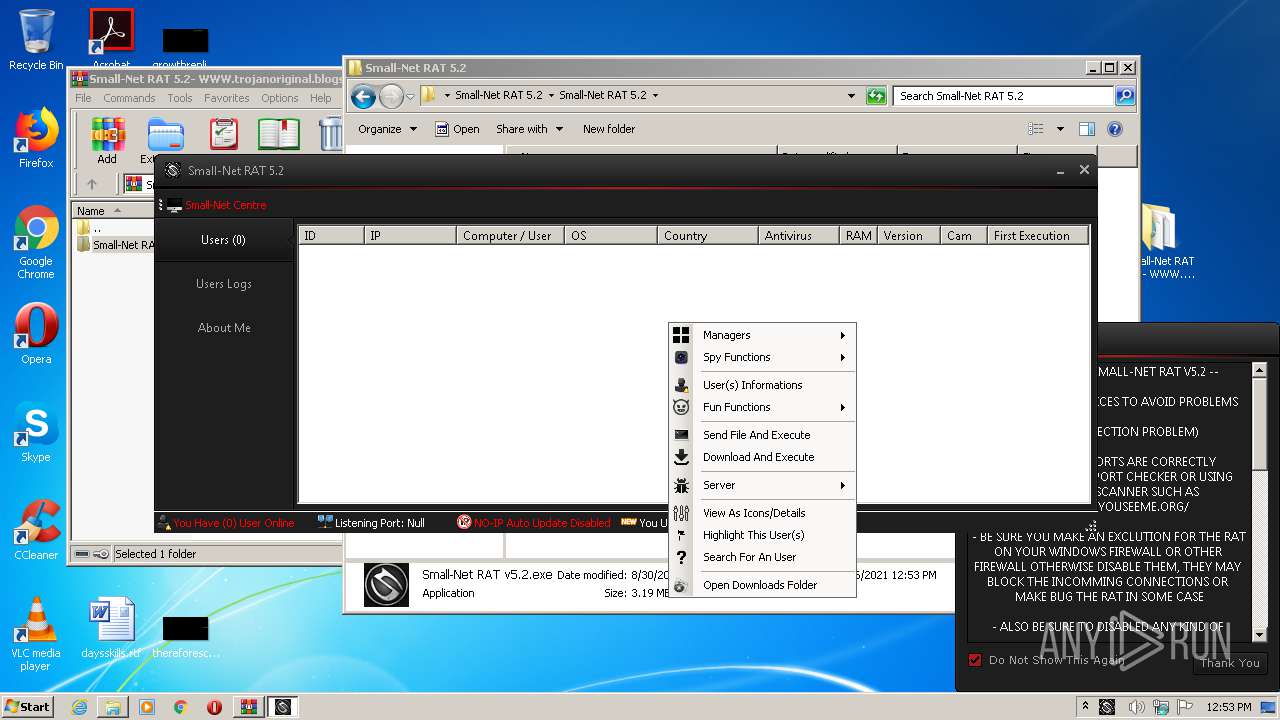Viewport: 1280px width, 720px height.
Task: Click the Listening Port network icon
Action: pos(325,523)
